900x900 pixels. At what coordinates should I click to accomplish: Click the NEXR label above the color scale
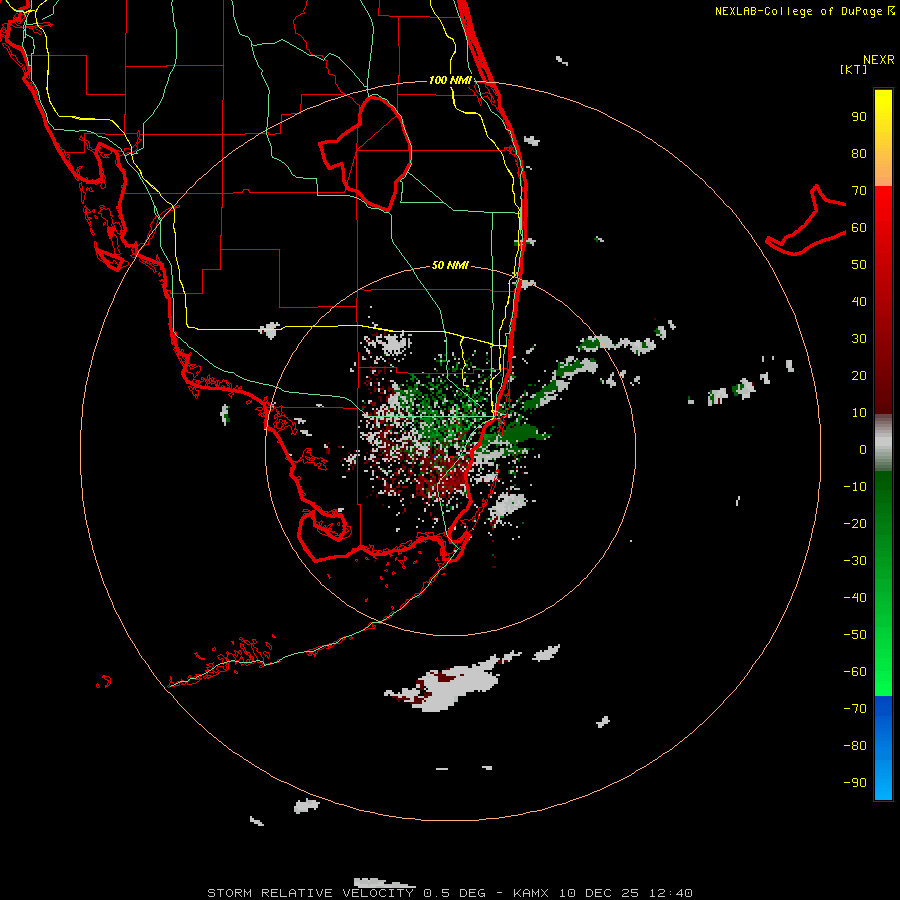(879, 60)
